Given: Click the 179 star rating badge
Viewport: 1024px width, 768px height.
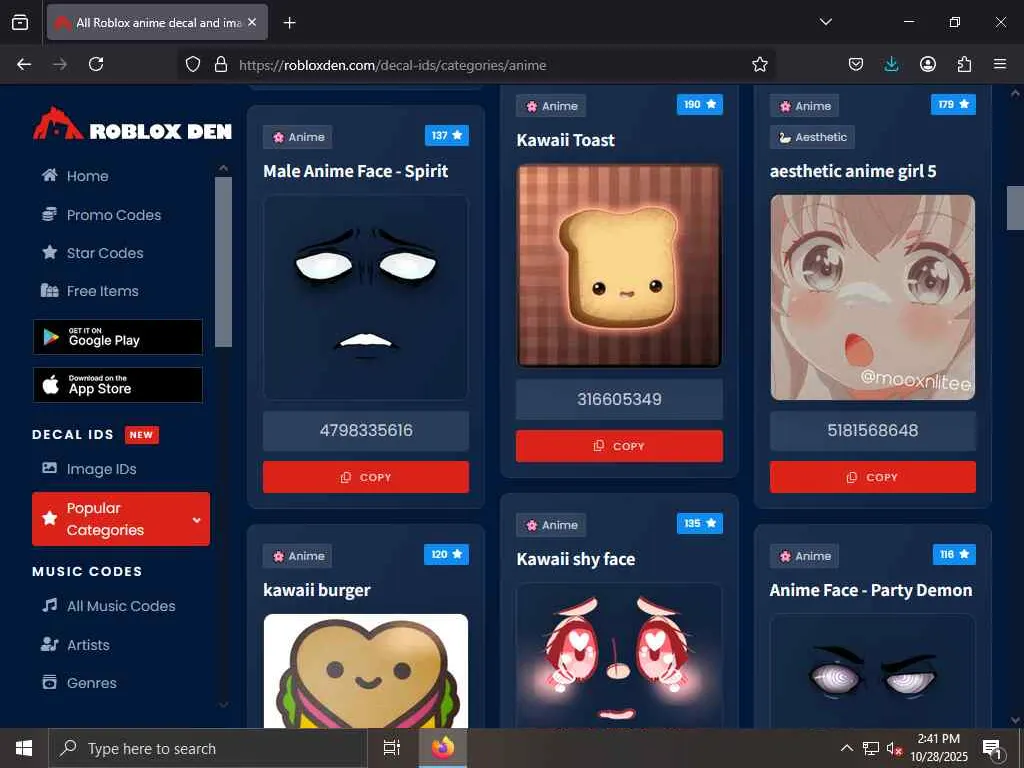Looking at the screenshot, I should coord(953,104).
